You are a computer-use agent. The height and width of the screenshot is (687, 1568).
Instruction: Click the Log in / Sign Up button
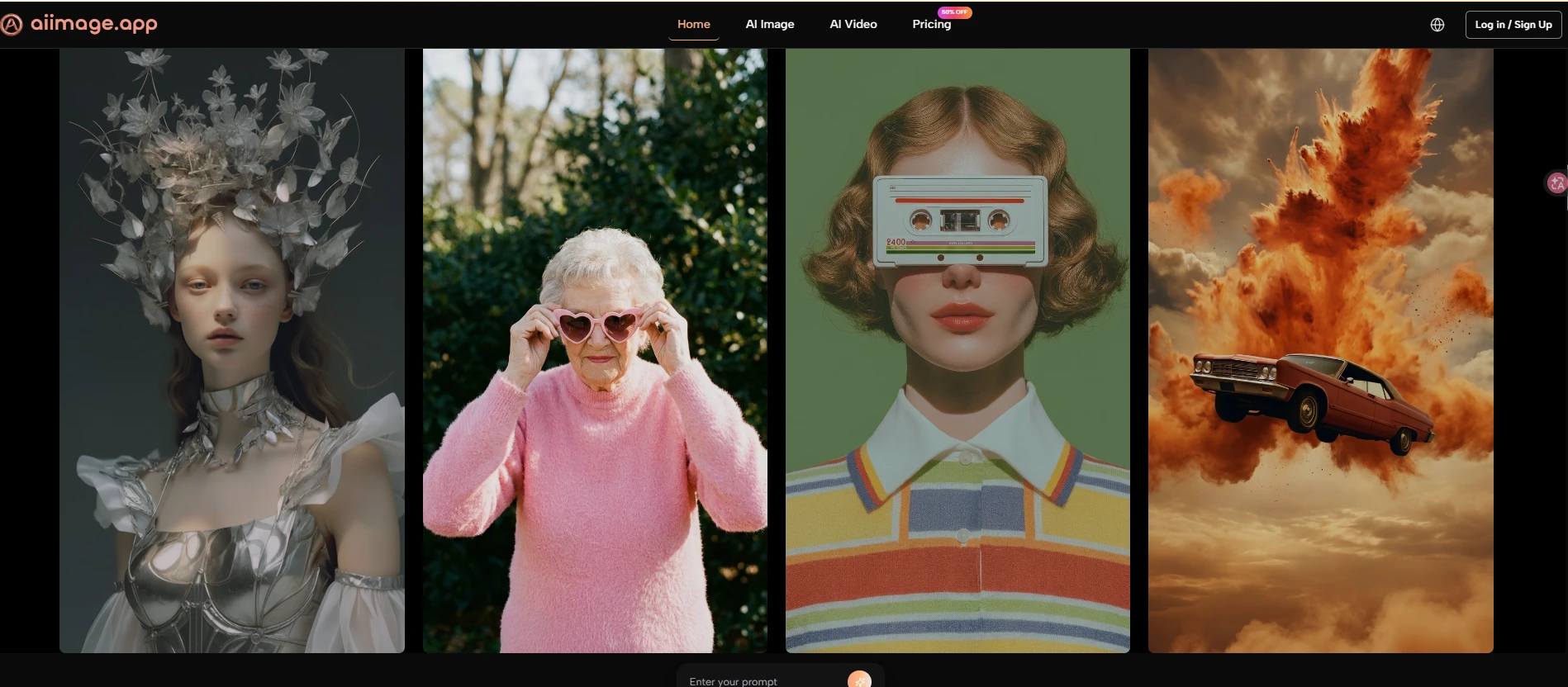pos(1513,25)
